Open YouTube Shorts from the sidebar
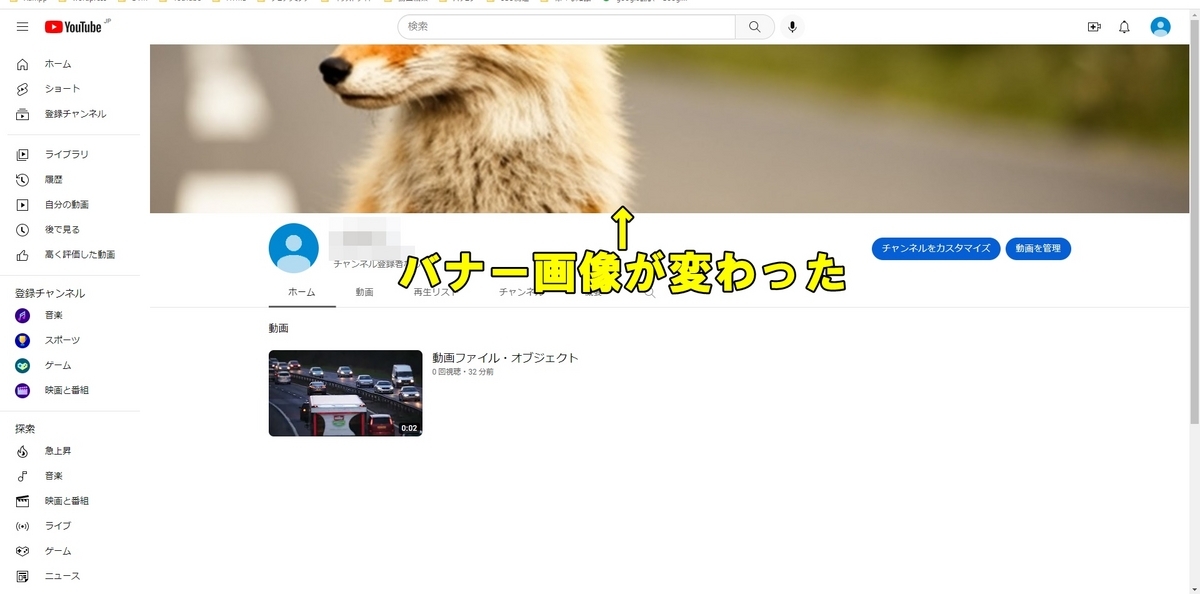1200x594 pixels. [59, 88]
